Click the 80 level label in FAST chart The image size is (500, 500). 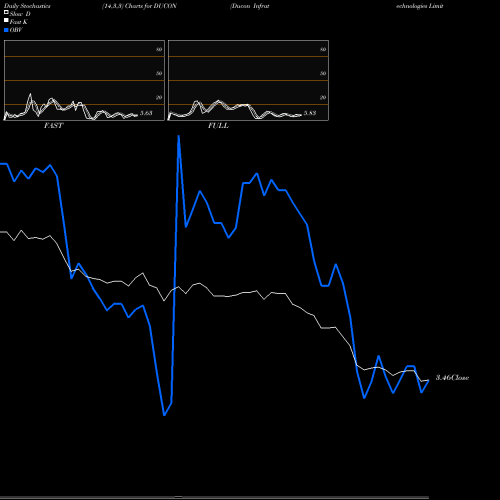159,49
